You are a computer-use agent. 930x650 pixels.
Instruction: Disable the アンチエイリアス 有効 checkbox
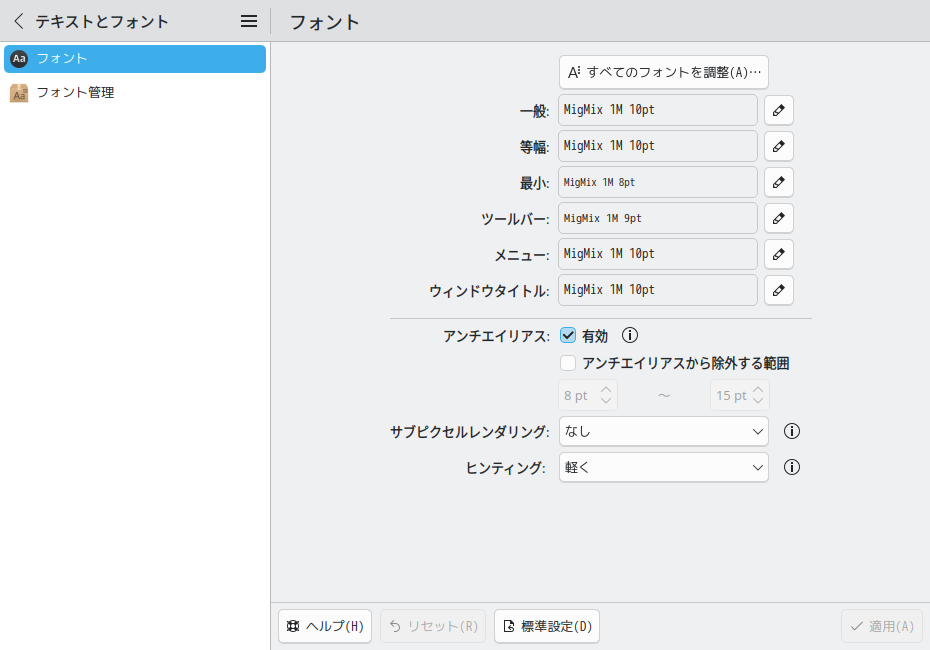coord(568,336)
